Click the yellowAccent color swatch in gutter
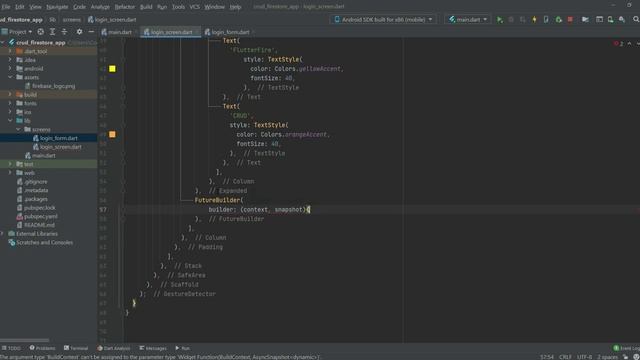 [112, 69]
